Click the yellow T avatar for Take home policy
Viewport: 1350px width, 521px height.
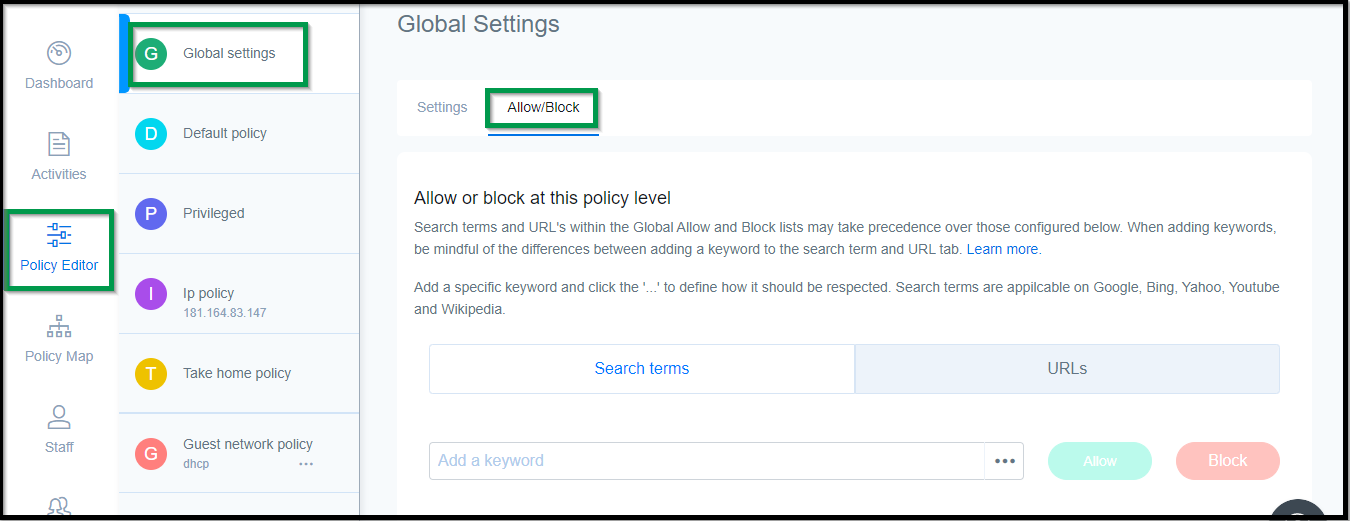tap(151, 374)
